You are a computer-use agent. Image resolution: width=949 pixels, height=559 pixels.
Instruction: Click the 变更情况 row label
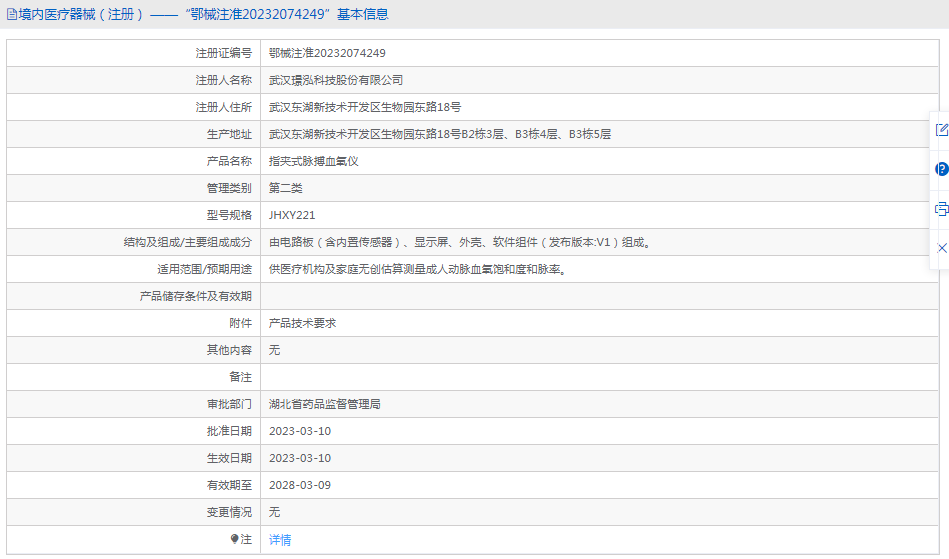coord(229,512)
